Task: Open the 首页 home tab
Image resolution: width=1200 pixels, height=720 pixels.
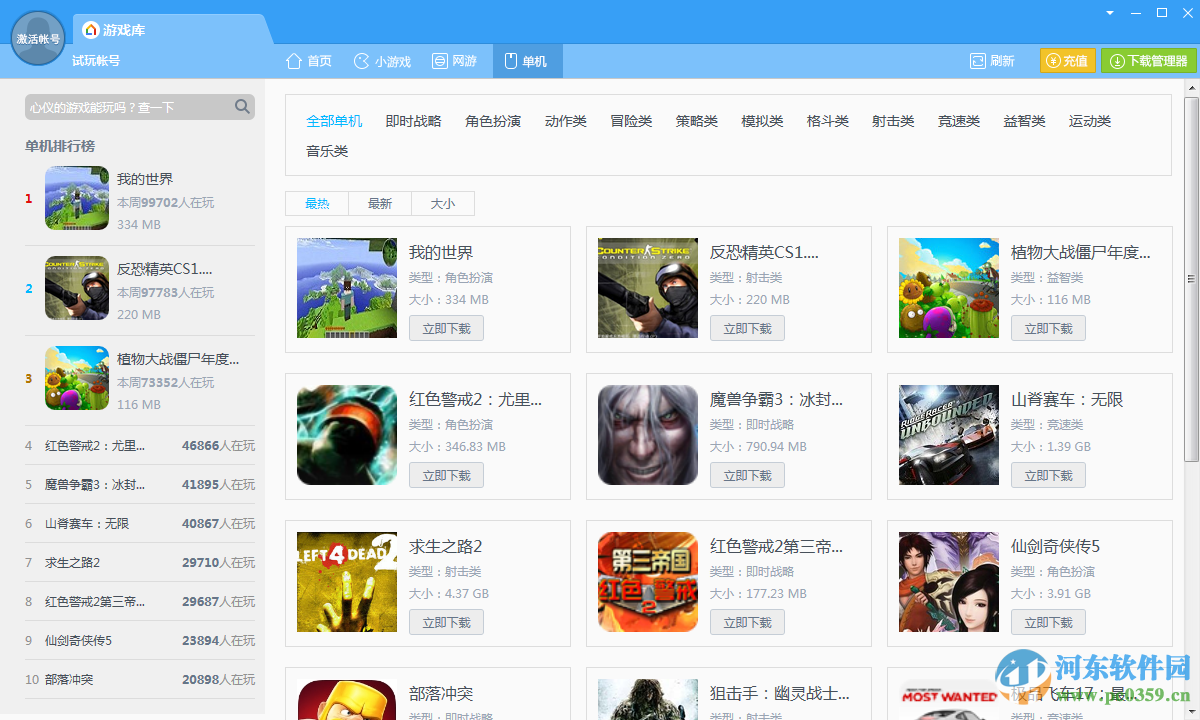Action: pos(308,61)
